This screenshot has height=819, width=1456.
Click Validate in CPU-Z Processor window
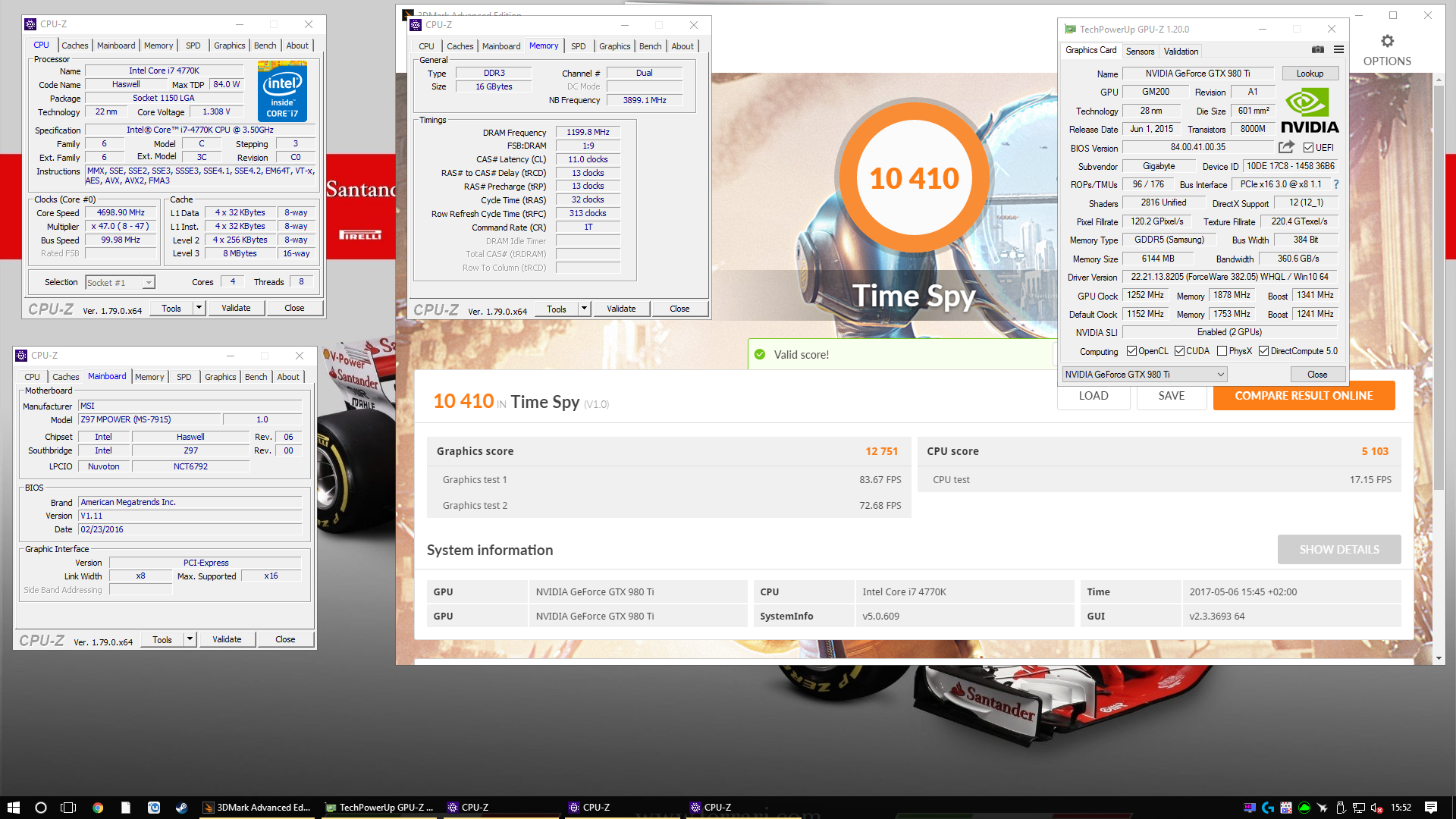[236, 308]
